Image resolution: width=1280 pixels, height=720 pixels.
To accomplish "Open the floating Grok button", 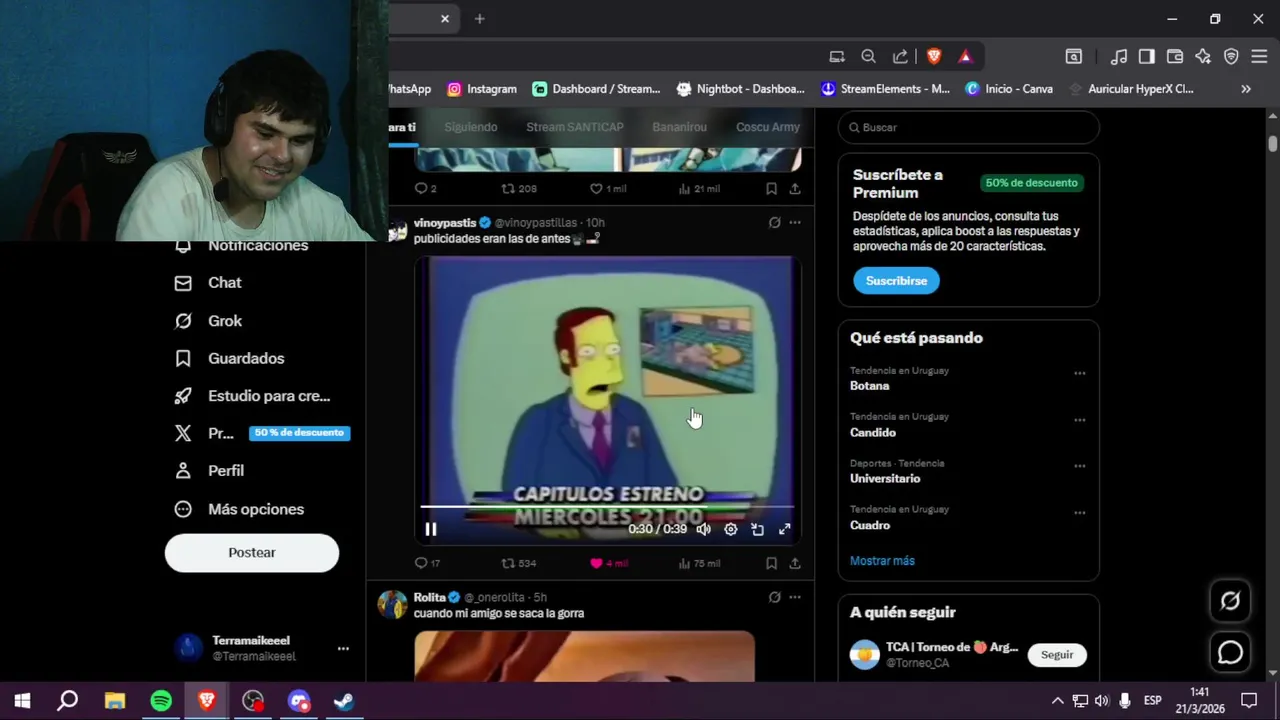I will pos(1230,601).
